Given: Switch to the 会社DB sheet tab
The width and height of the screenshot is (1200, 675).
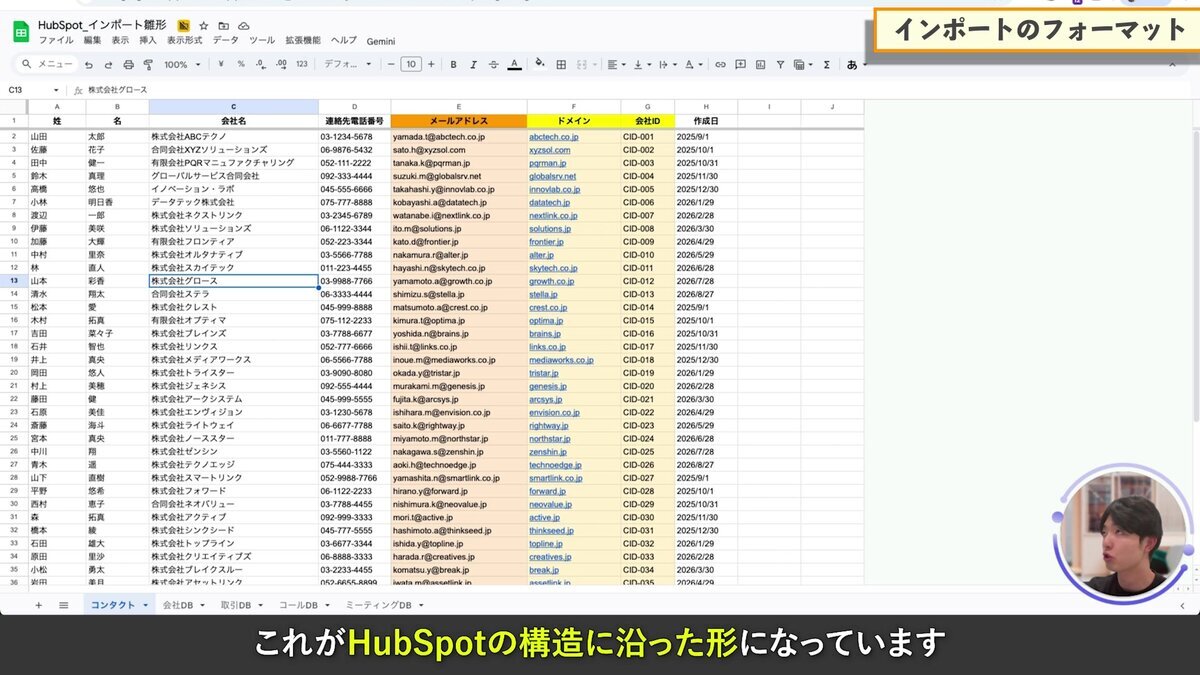Looking at the screenshot, I should (180, 604).
